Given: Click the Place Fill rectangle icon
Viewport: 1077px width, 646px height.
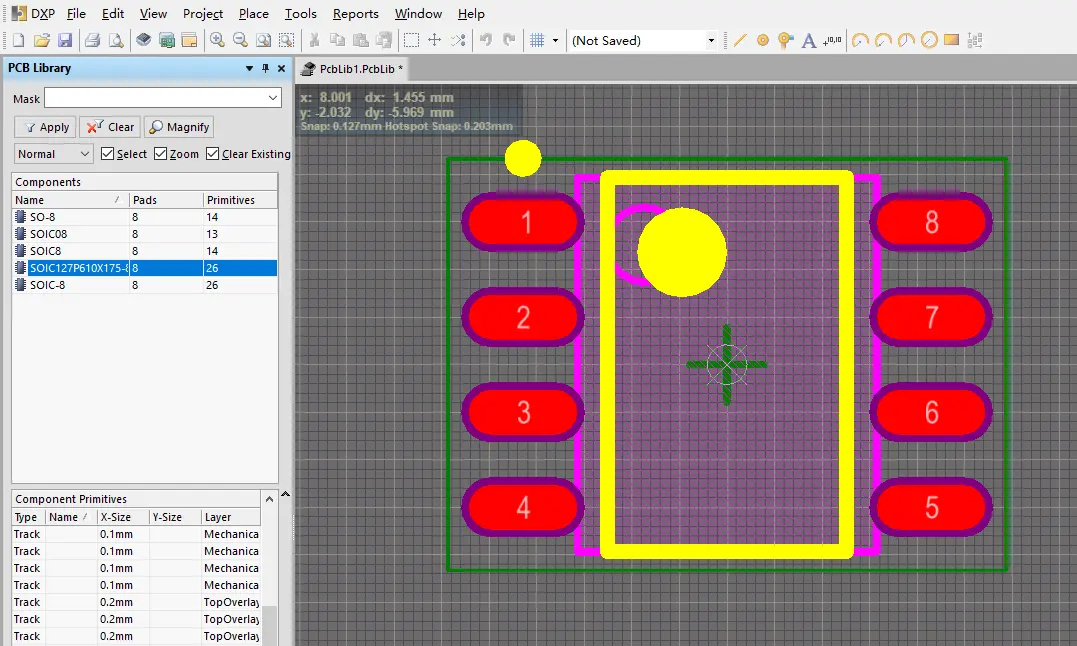Looking at the screenshot, I should point(951,41).
